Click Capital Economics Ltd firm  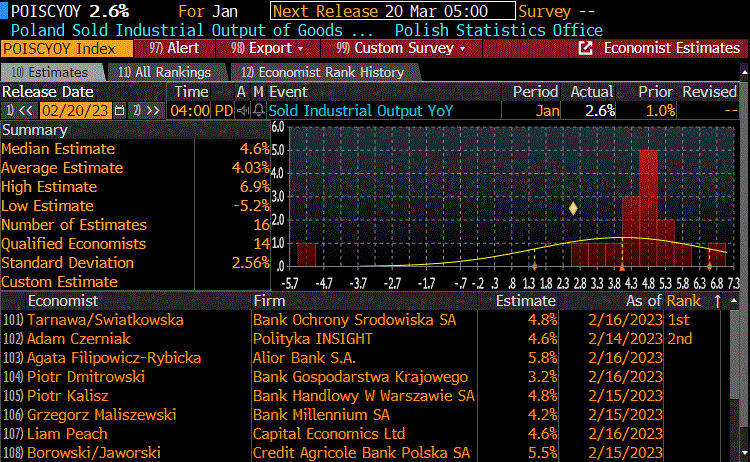click(x=329, y=434)
